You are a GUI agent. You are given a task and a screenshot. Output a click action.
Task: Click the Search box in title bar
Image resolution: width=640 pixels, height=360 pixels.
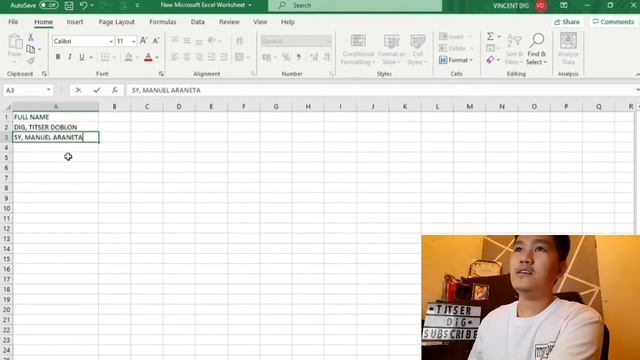(355, 5)
